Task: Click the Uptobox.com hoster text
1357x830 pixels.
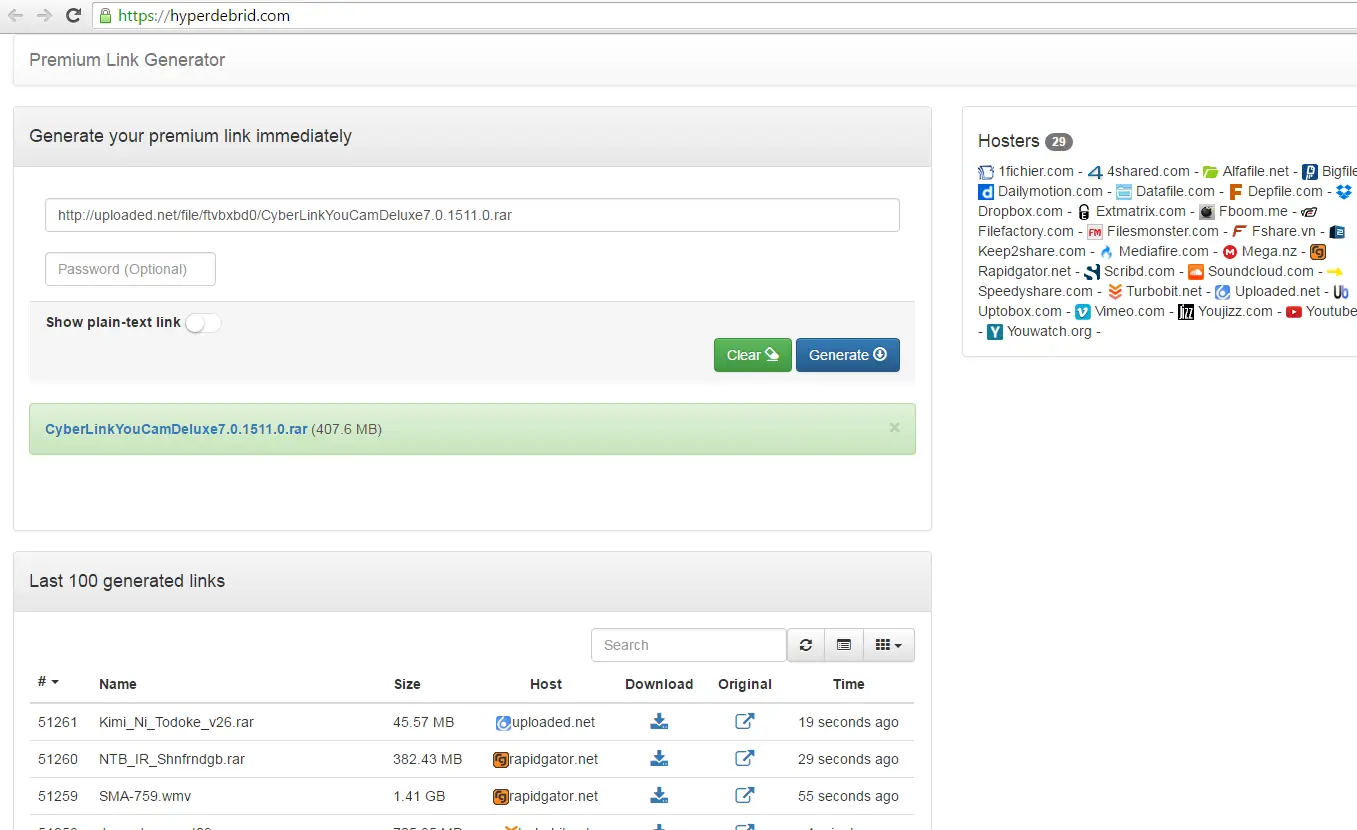Action: pyautogui.click(x=1020, y=311)
